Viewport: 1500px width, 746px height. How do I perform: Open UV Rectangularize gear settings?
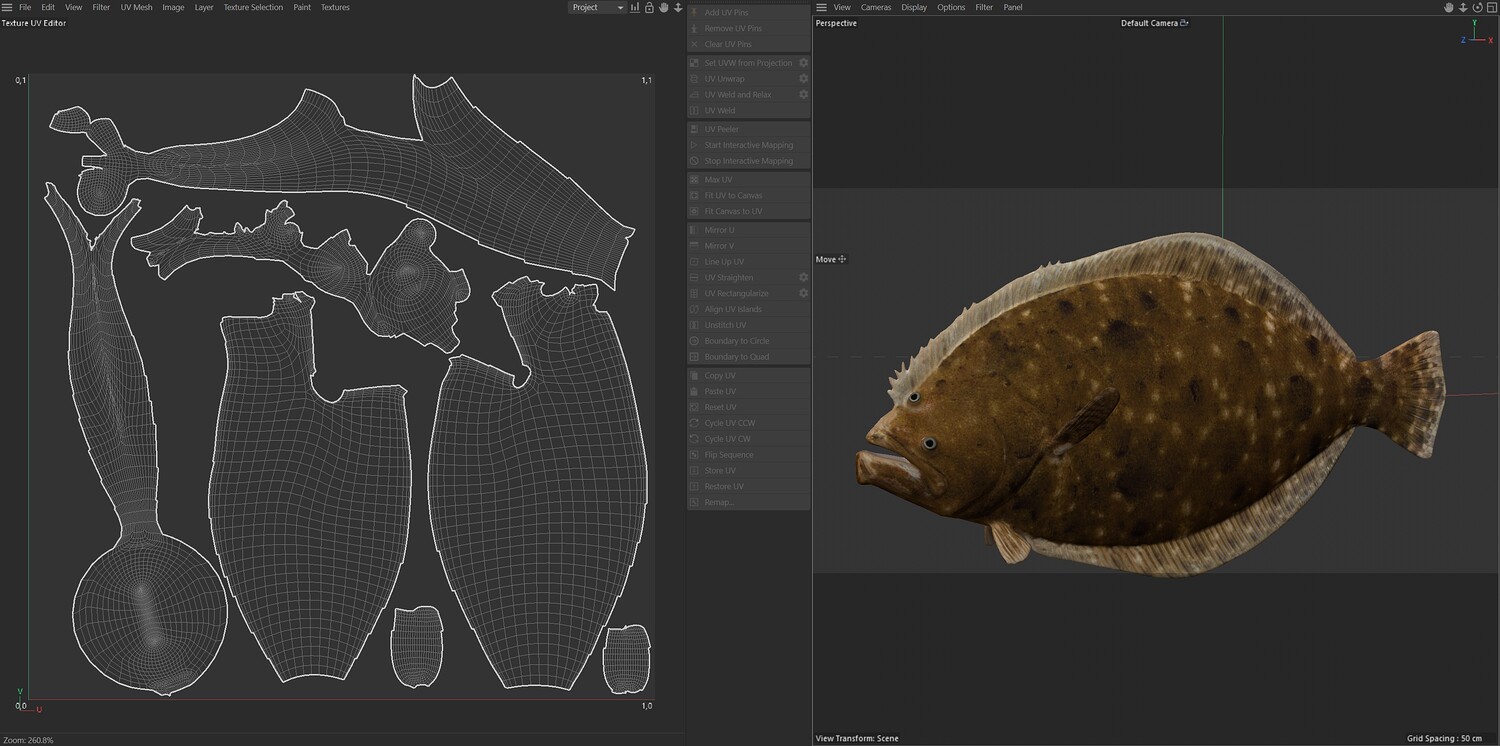[803, 293]
